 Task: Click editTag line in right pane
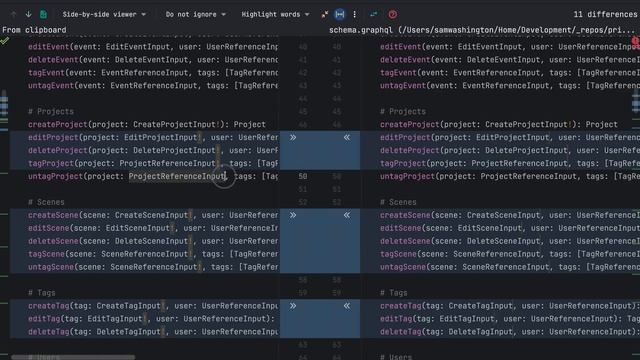(510, 319)
